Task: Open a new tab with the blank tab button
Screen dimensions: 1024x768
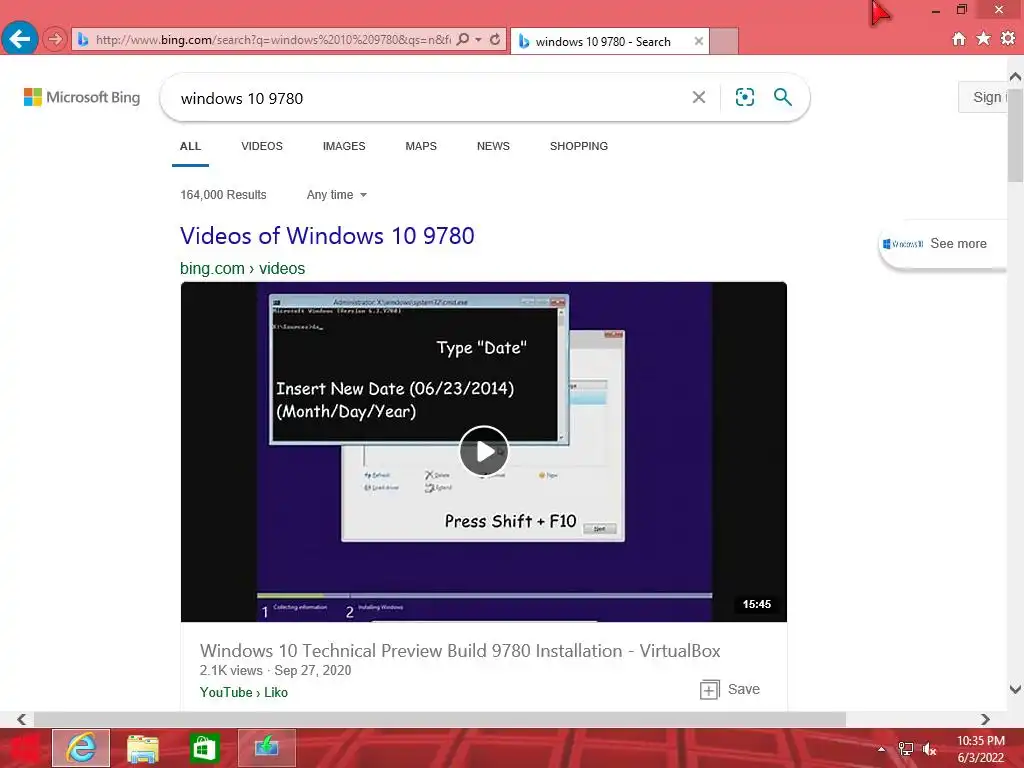Action: click(x=724, y=41)
